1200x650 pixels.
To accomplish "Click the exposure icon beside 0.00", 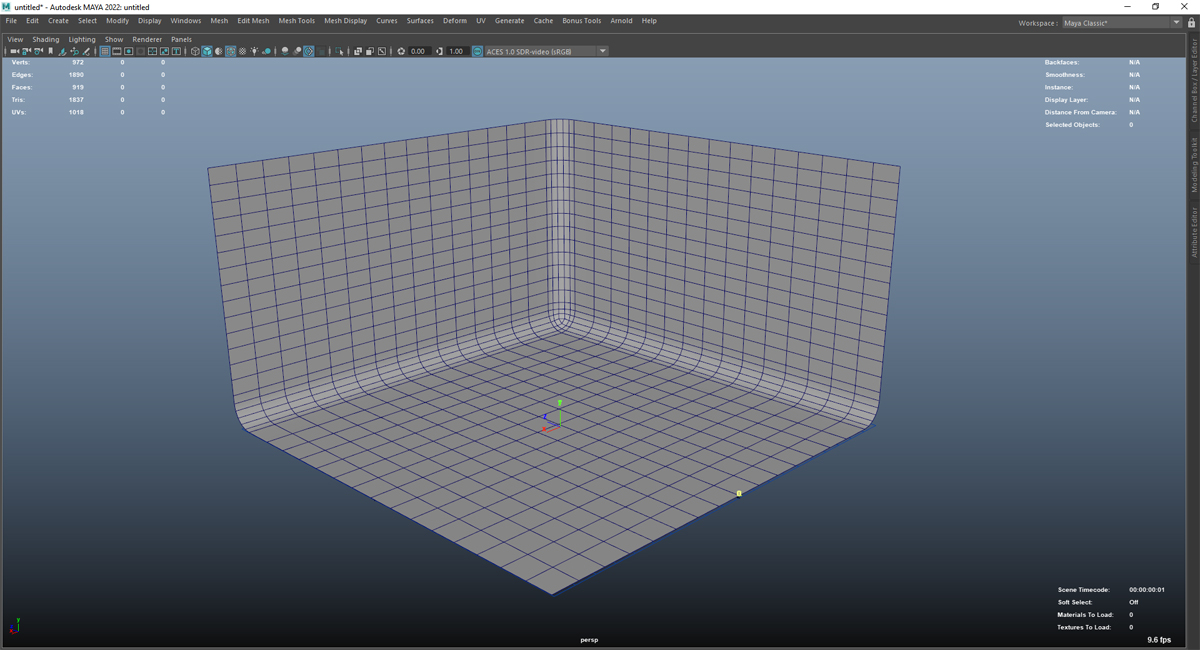I will pos(401,51).
